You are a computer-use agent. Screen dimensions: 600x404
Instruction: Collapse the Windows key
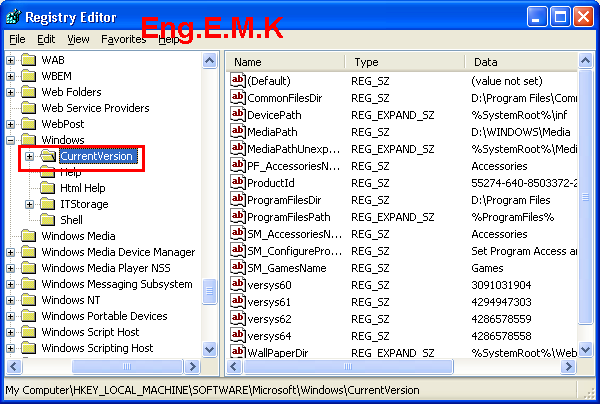11,140
